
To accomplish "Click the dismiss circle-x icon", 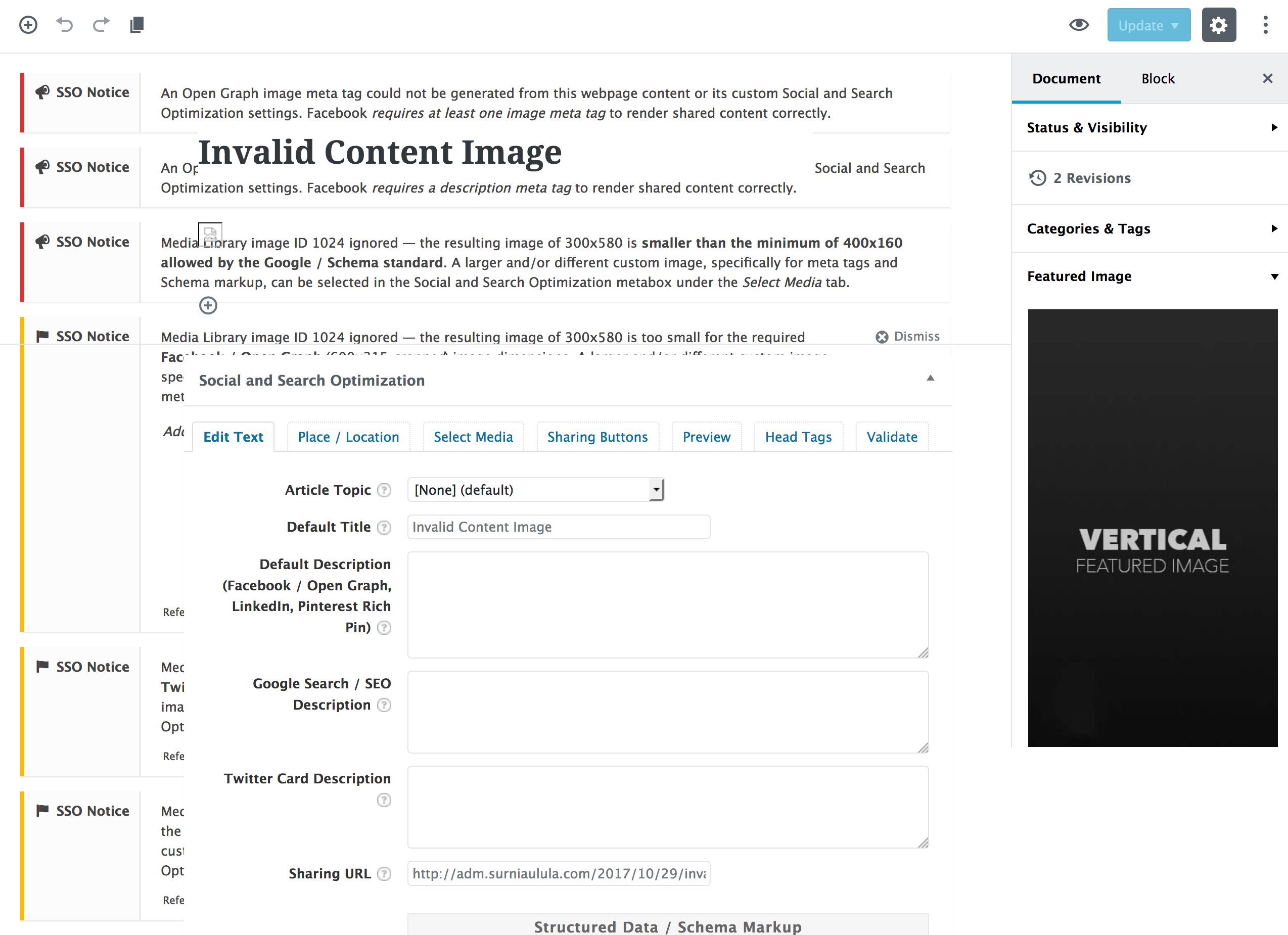I will tap(882, 337).
